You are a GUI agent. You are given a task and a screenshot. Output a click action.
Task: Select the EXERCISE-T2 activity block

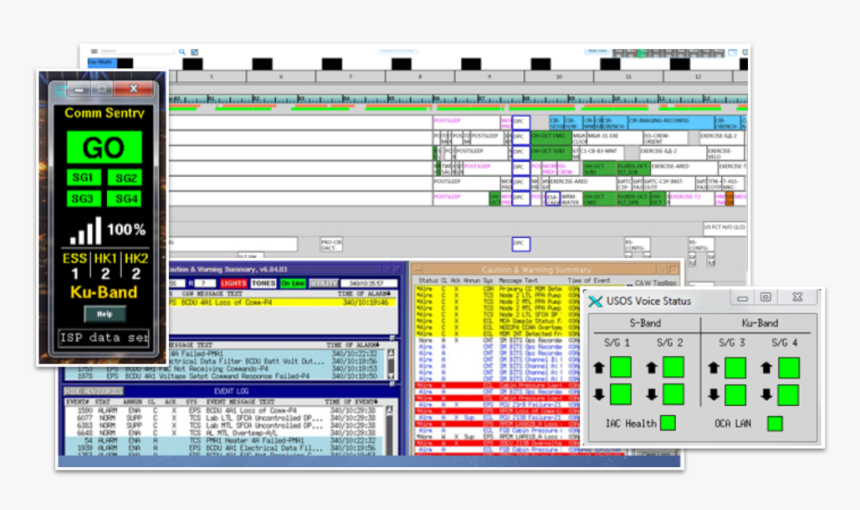691,199
